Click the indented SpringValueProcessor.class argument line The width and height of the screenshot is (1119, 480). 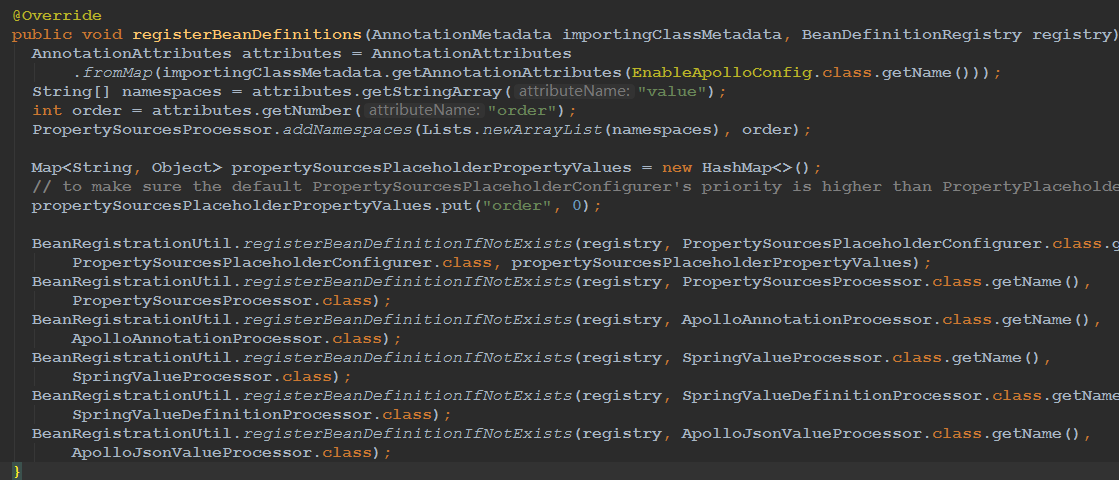[212, 376]
